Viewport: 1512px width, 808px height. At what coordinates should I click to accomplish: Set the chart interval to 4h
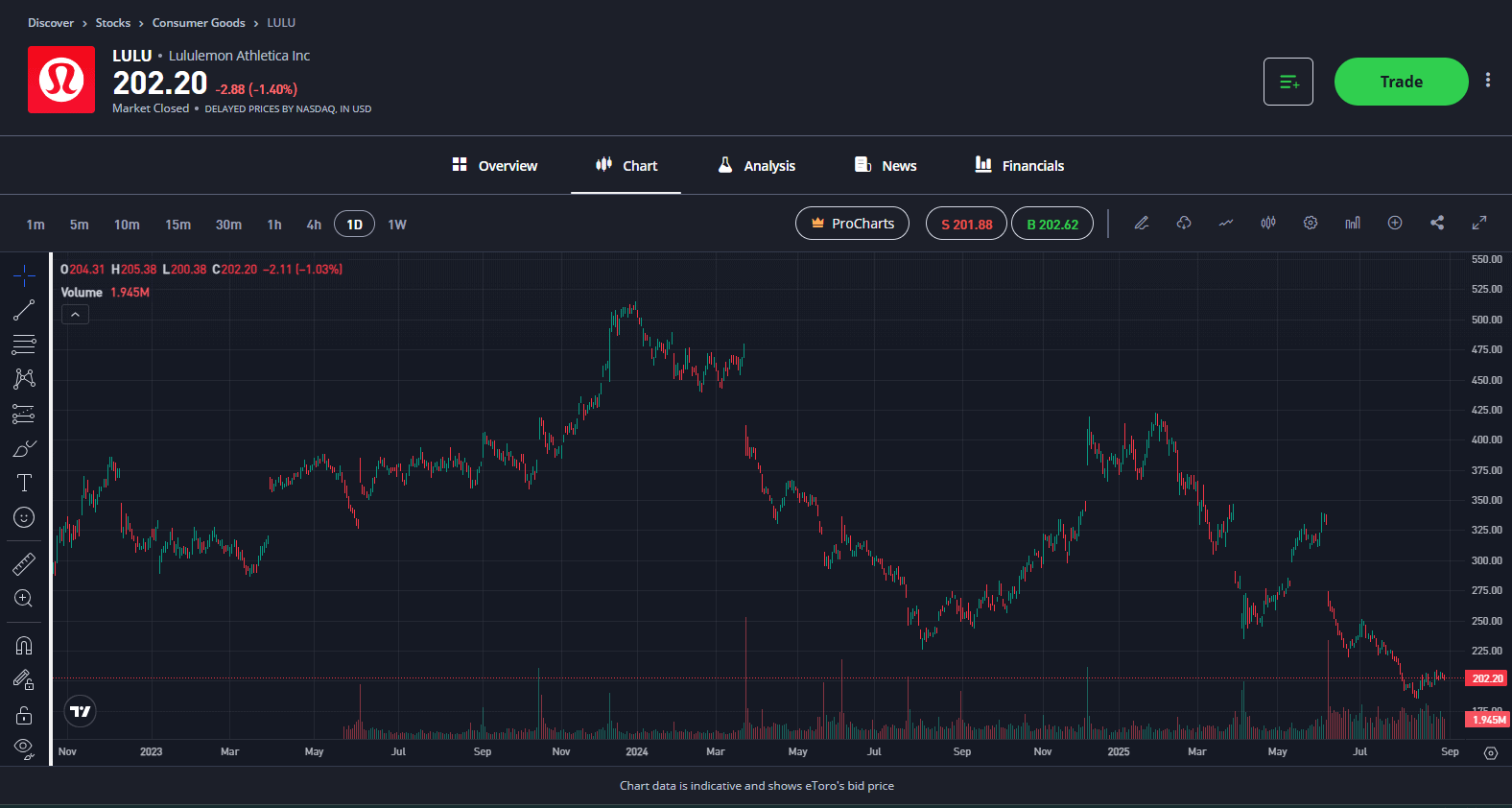314,225
